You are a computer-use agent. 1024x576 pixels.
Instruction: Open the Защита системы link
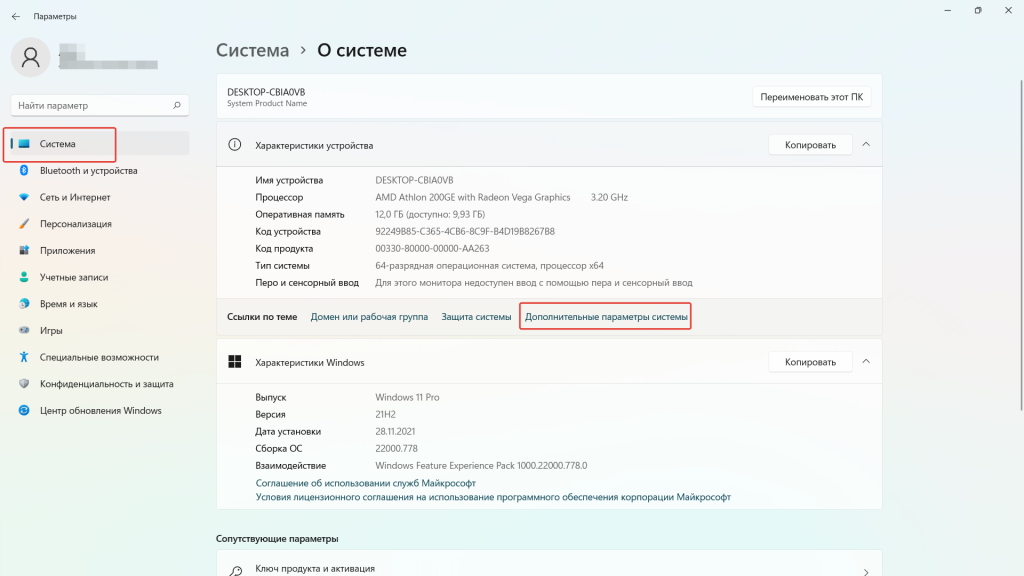[476, 317]
